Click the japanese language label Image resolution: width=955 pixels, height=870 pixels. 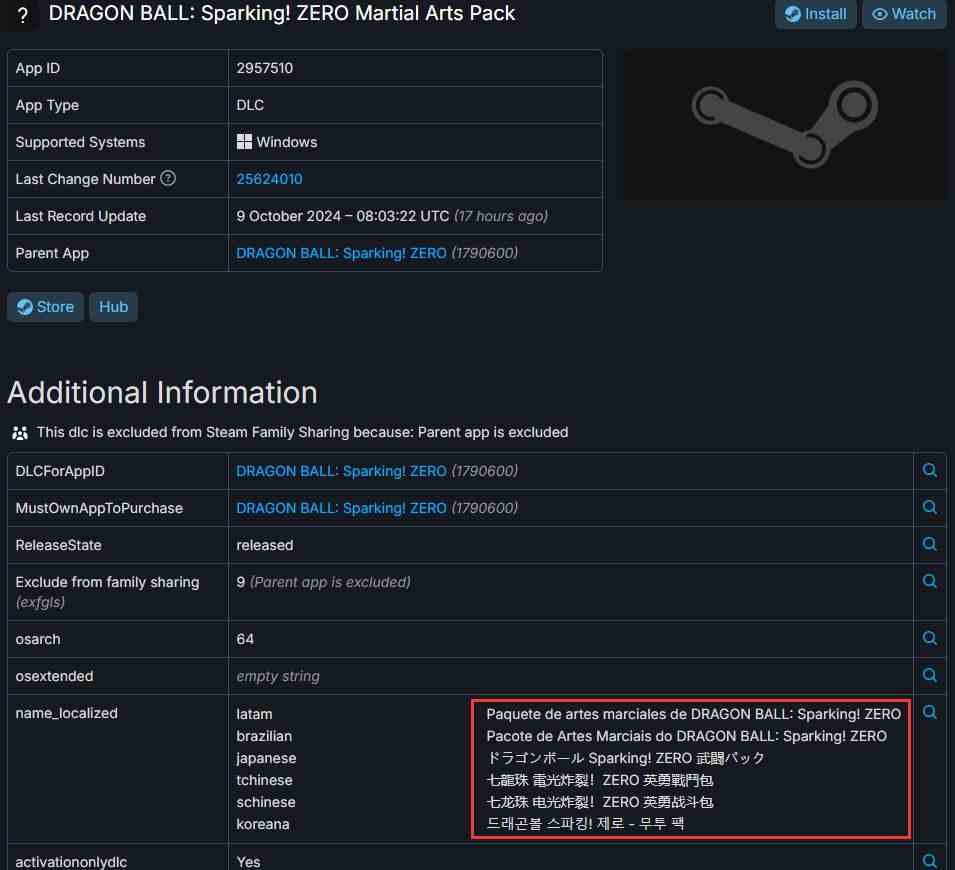[266, 759]
